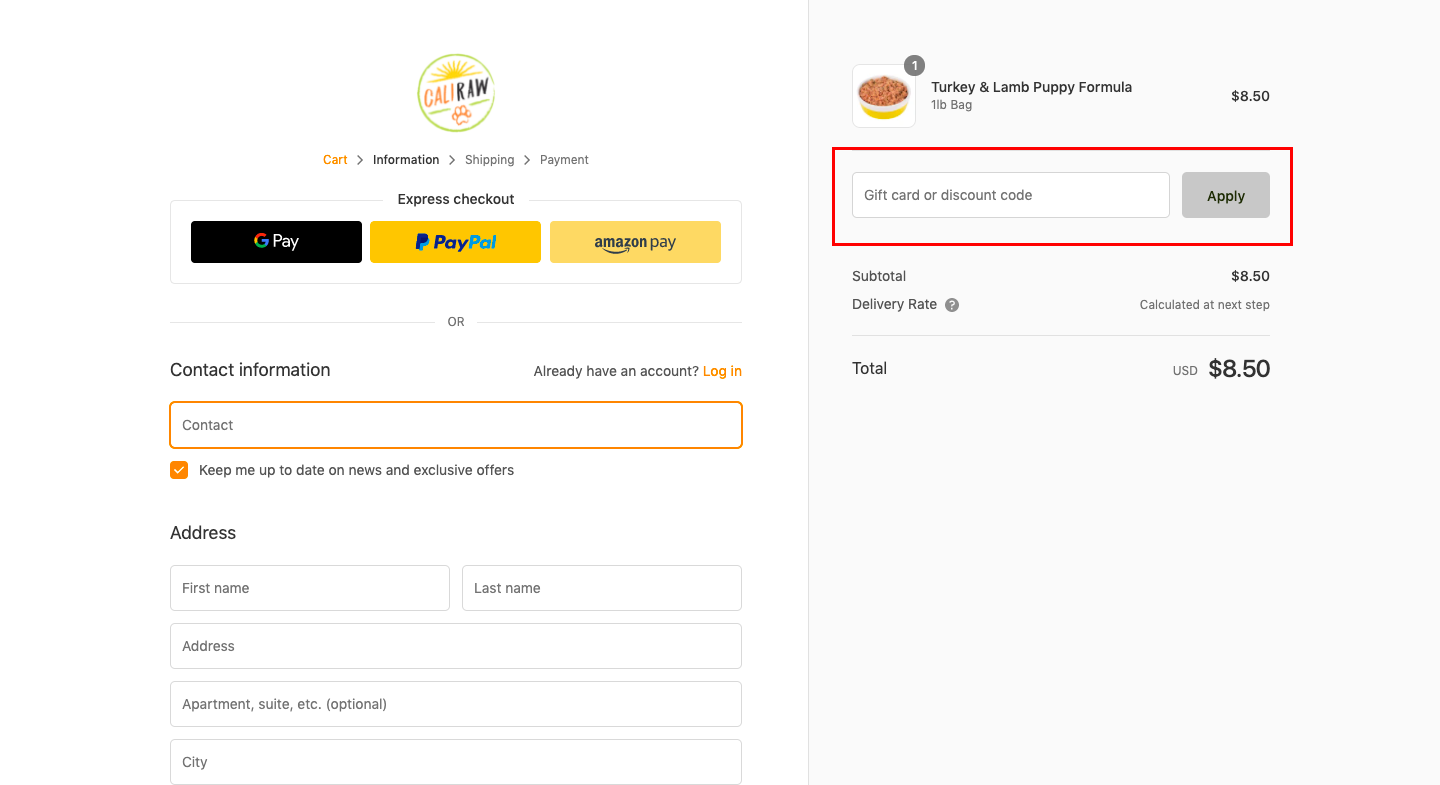Click the gift card or discount code field
Viewport: 1440px width, 785px height.
pos(1011,195)
